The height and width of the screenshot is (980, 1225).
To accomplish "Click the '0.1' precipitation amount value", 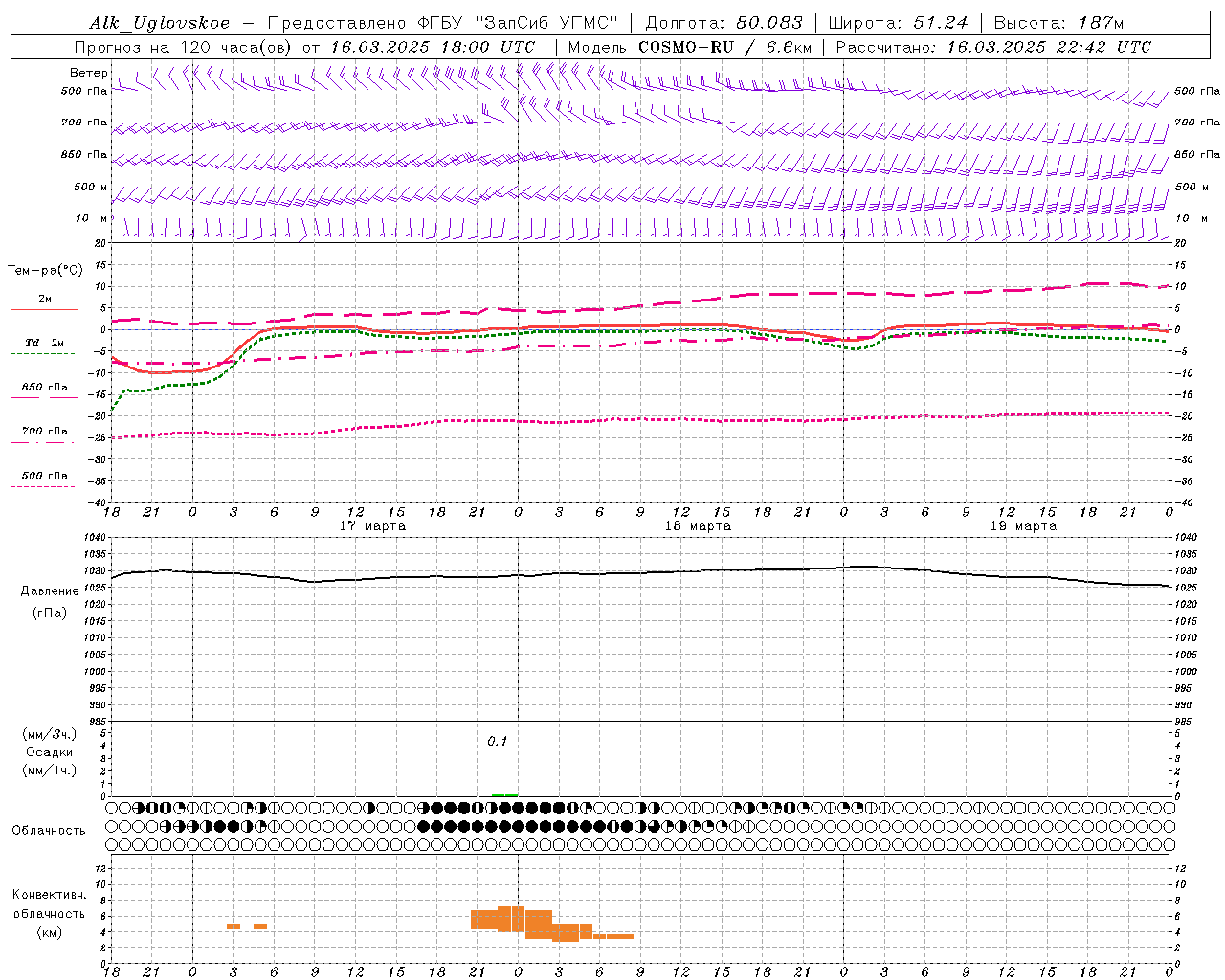I will 497,742.
